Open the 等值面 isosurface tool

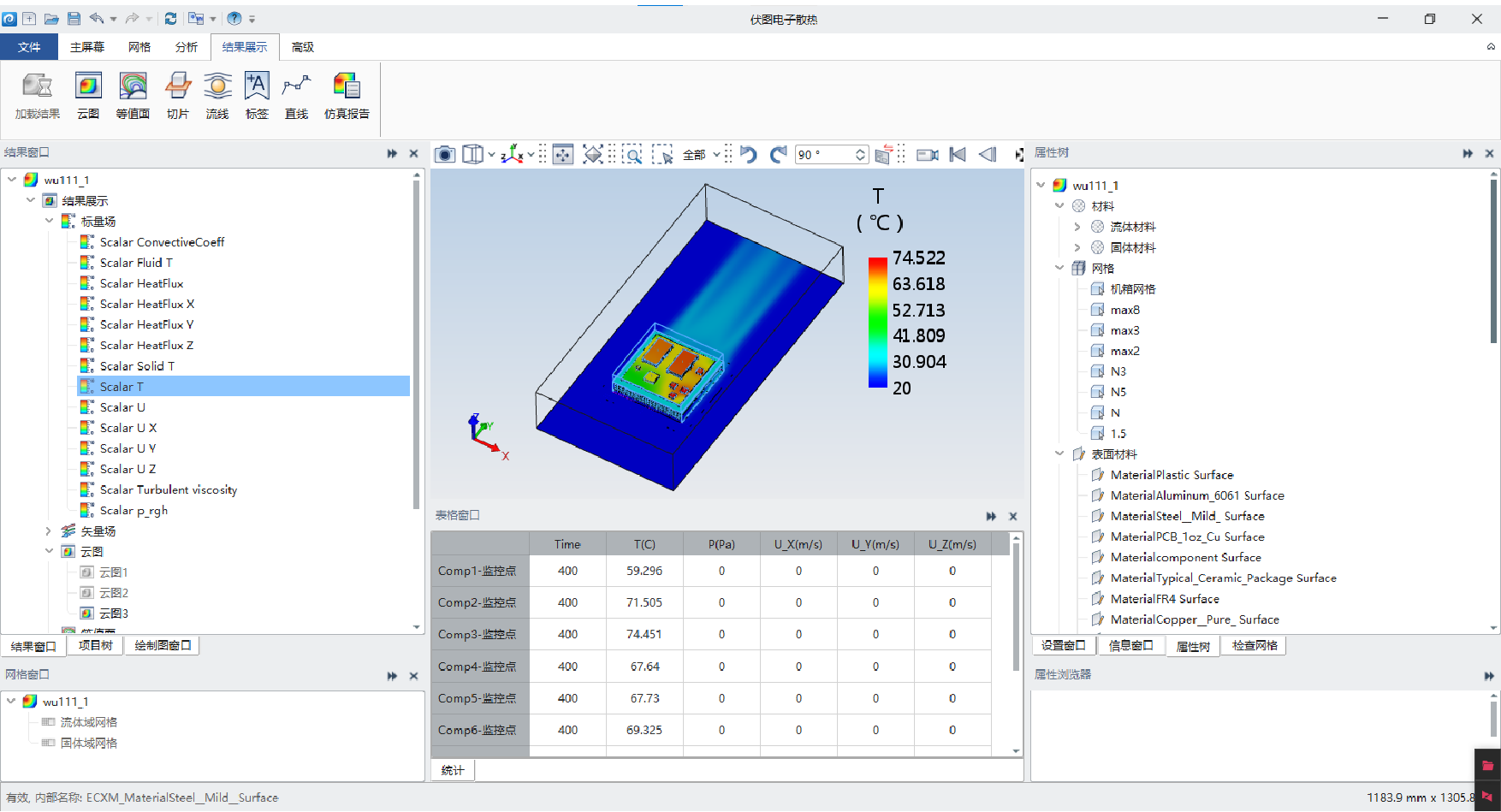coord(133,94)
